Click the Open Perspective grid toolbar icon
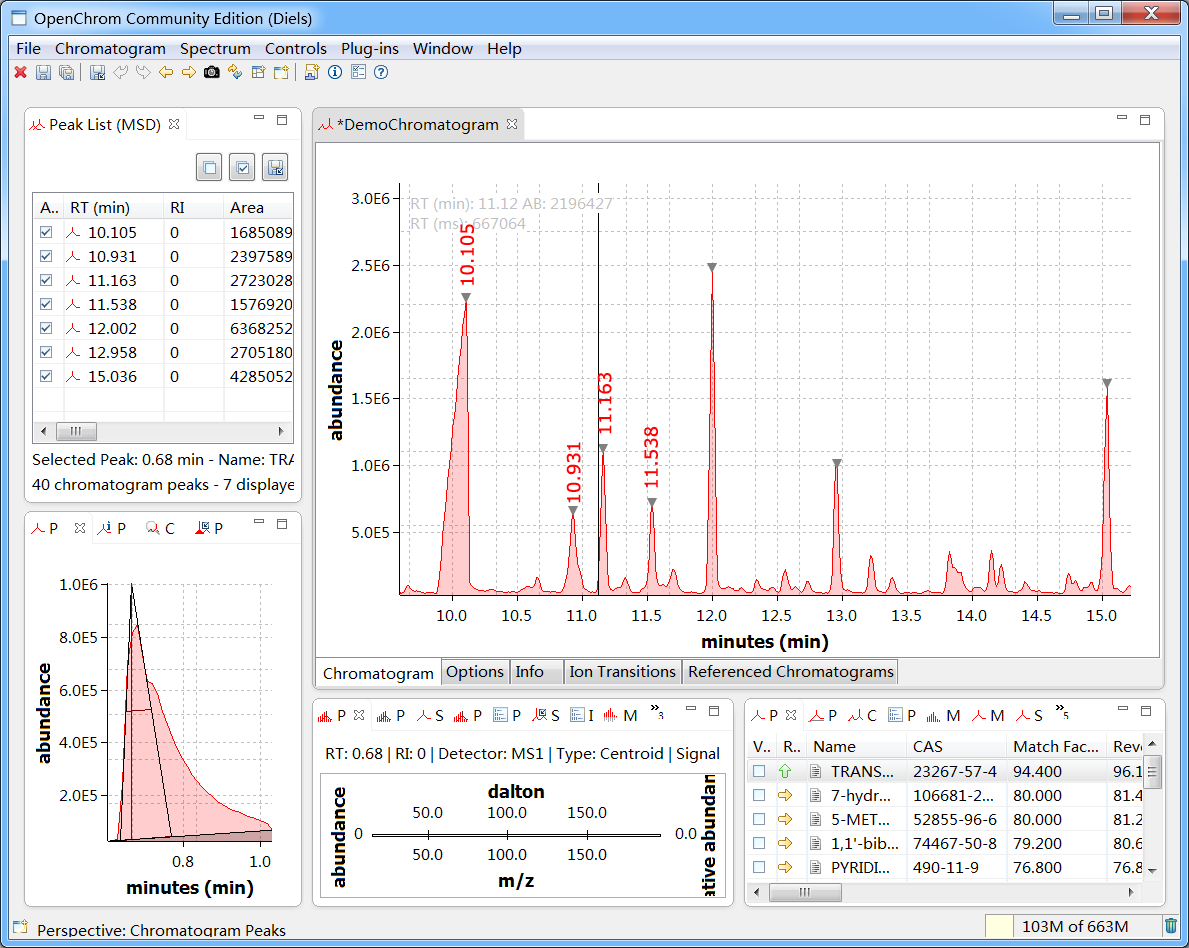This screenshot has height=948, width=1189. click(259, 72)
